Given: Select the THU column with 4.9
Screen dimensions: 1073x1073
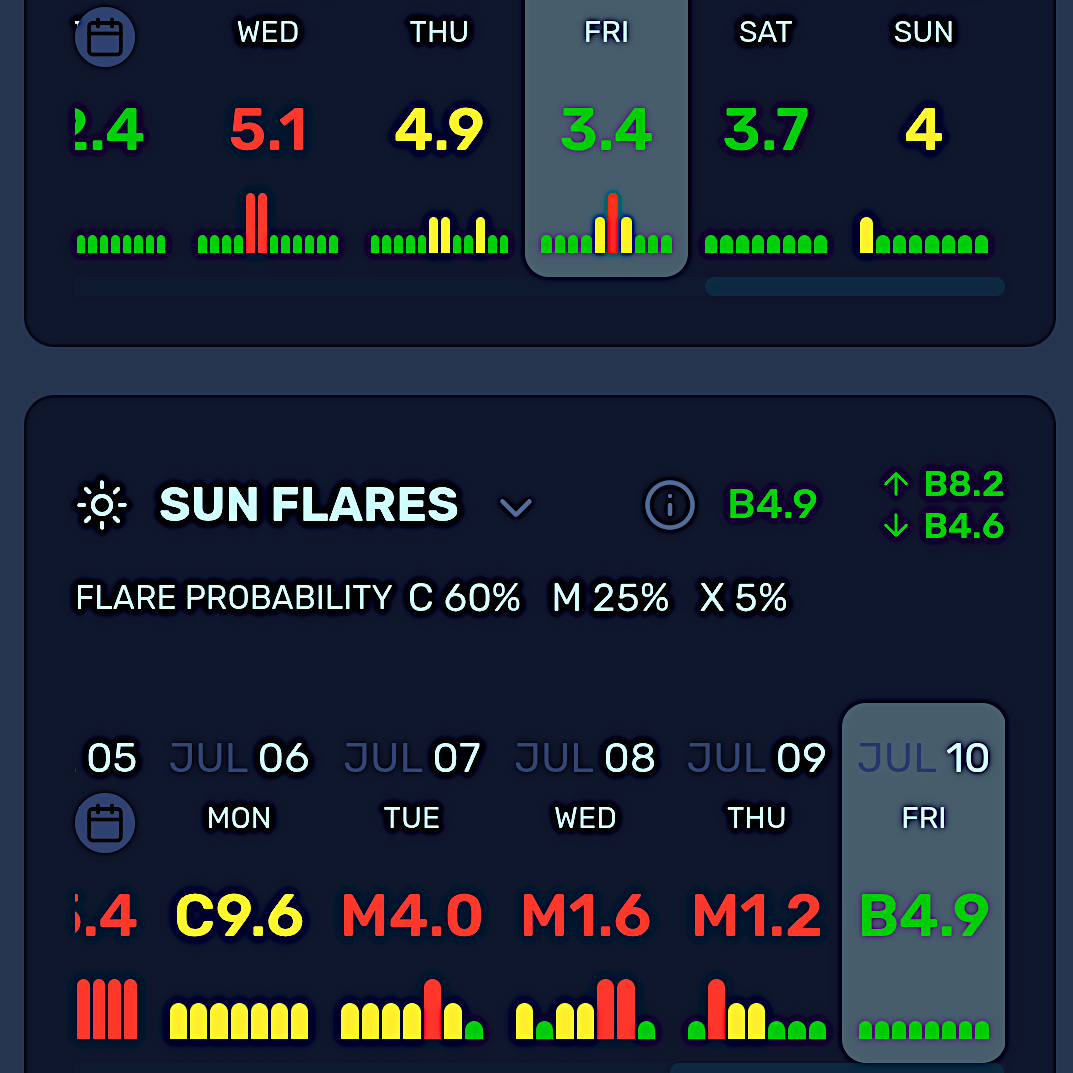Looking at the screenshot, I should (x=439, y=137).
